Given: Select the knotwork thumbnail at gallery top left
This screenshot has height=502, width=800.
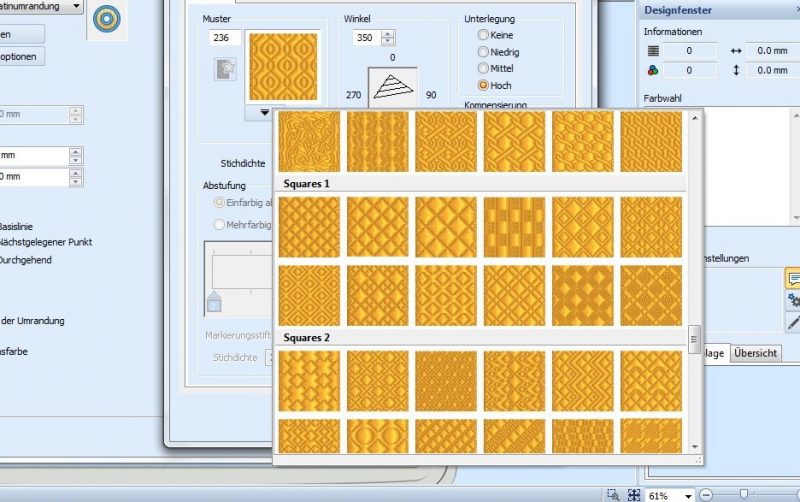Looking at the screenshot, I should click(309, 141).
